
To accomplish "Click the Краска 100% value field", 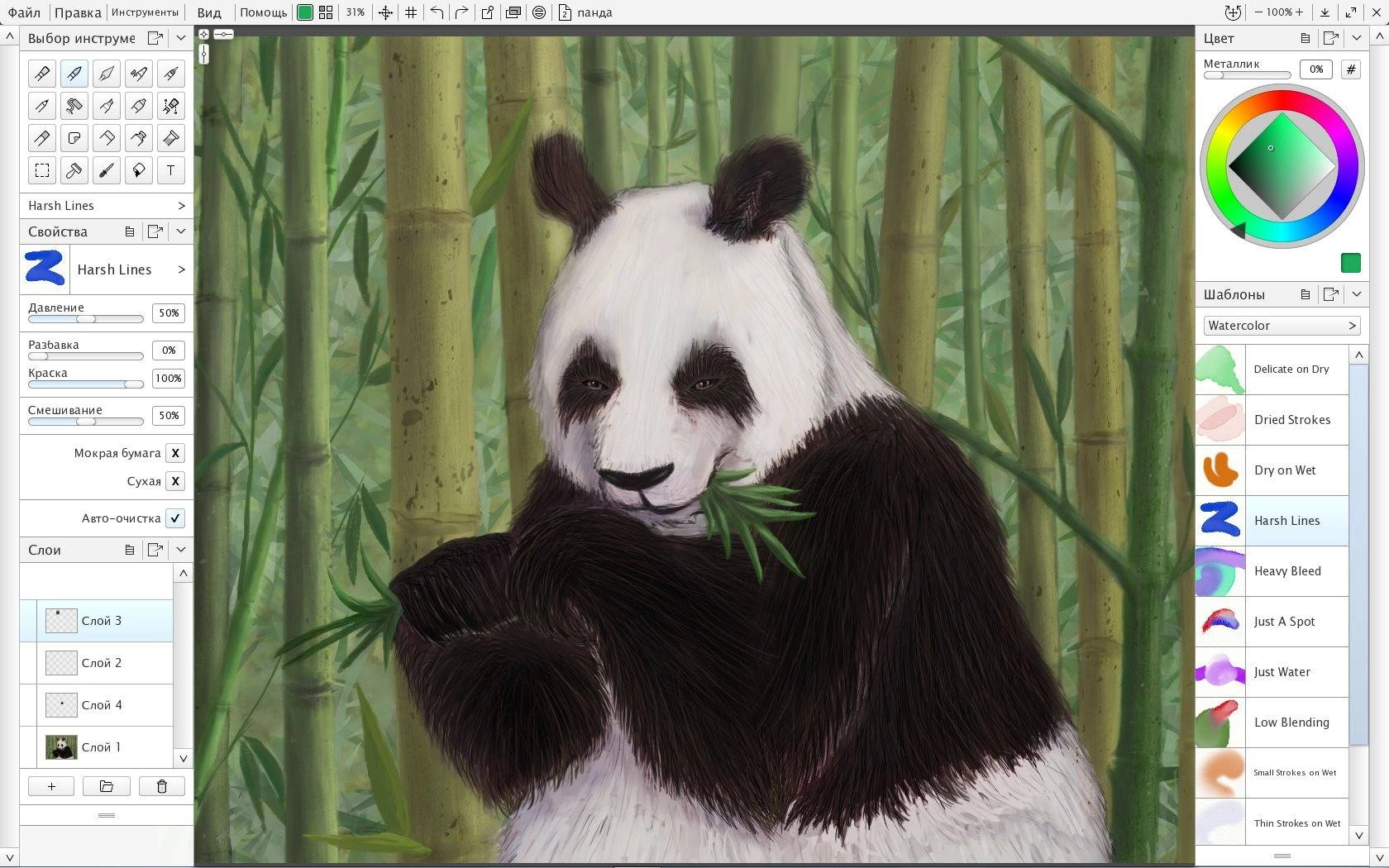I will point(169,379).
